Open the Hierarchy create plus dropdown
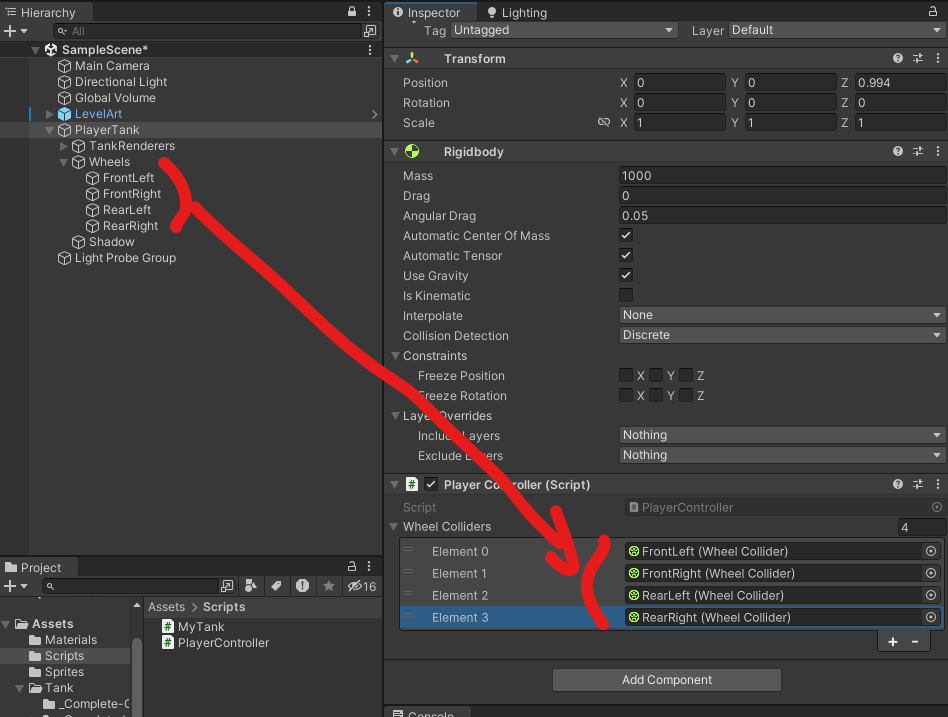This screenshot has width=948, height=717. 16,31
